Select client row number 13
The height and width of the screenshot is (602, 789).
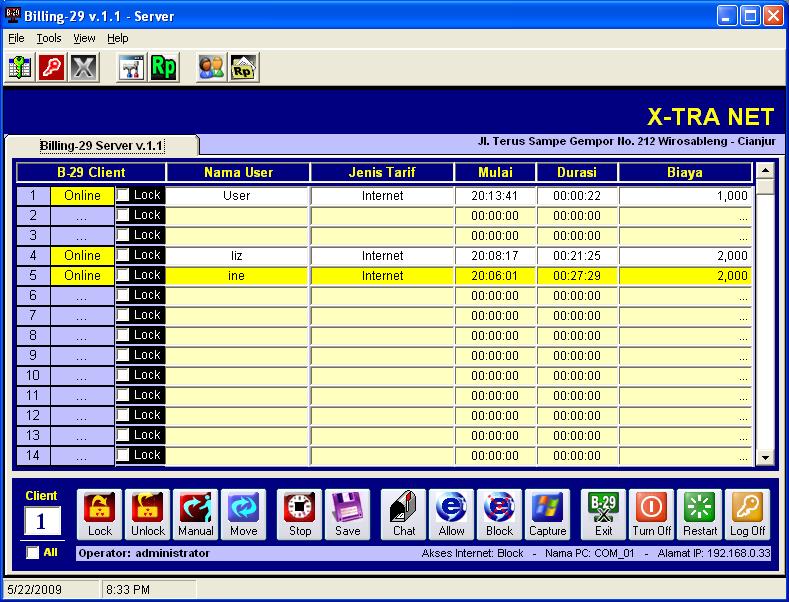coord(33,435)
